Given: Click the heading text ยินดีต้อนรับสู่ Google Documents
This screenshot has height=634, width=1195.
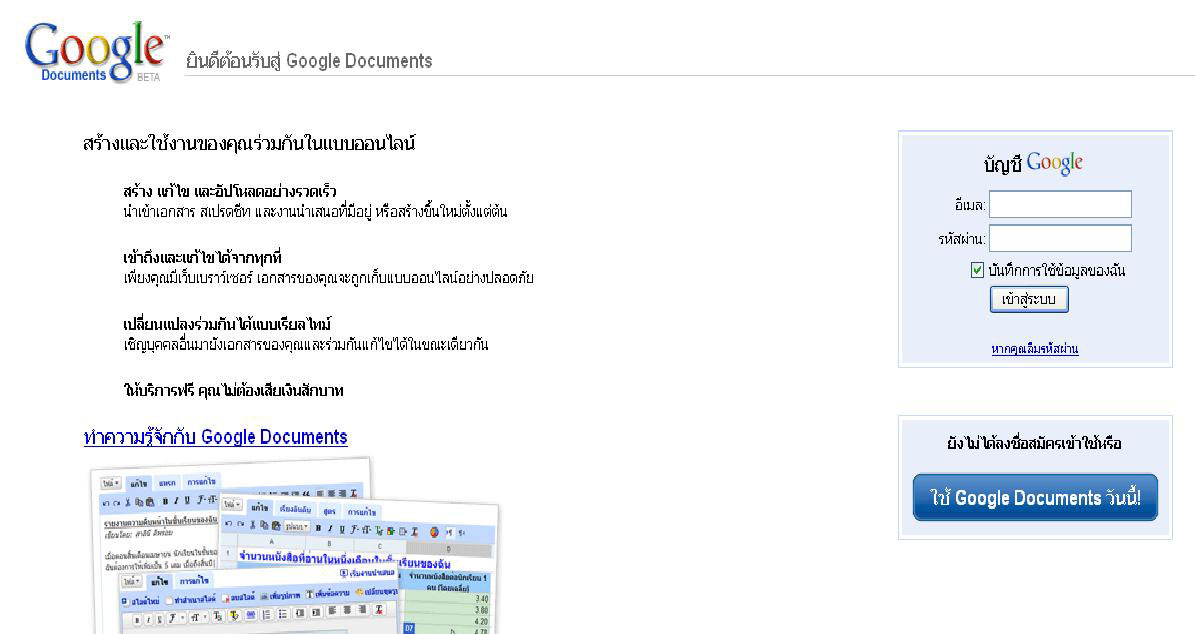Looking at the screenshot, I should click(x=309, y=61).
